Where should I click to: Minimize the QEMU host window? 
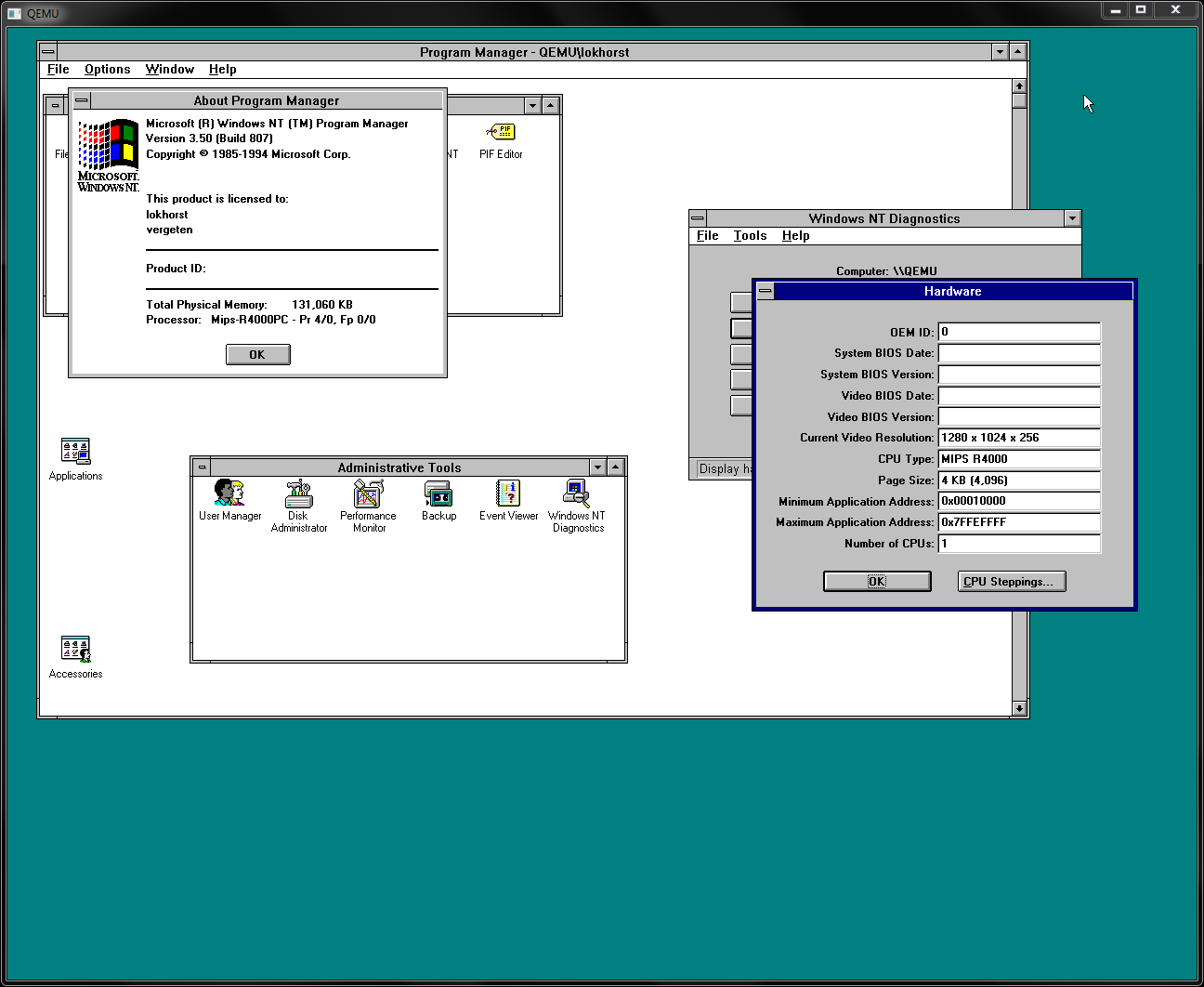(x=1115, y=9)
